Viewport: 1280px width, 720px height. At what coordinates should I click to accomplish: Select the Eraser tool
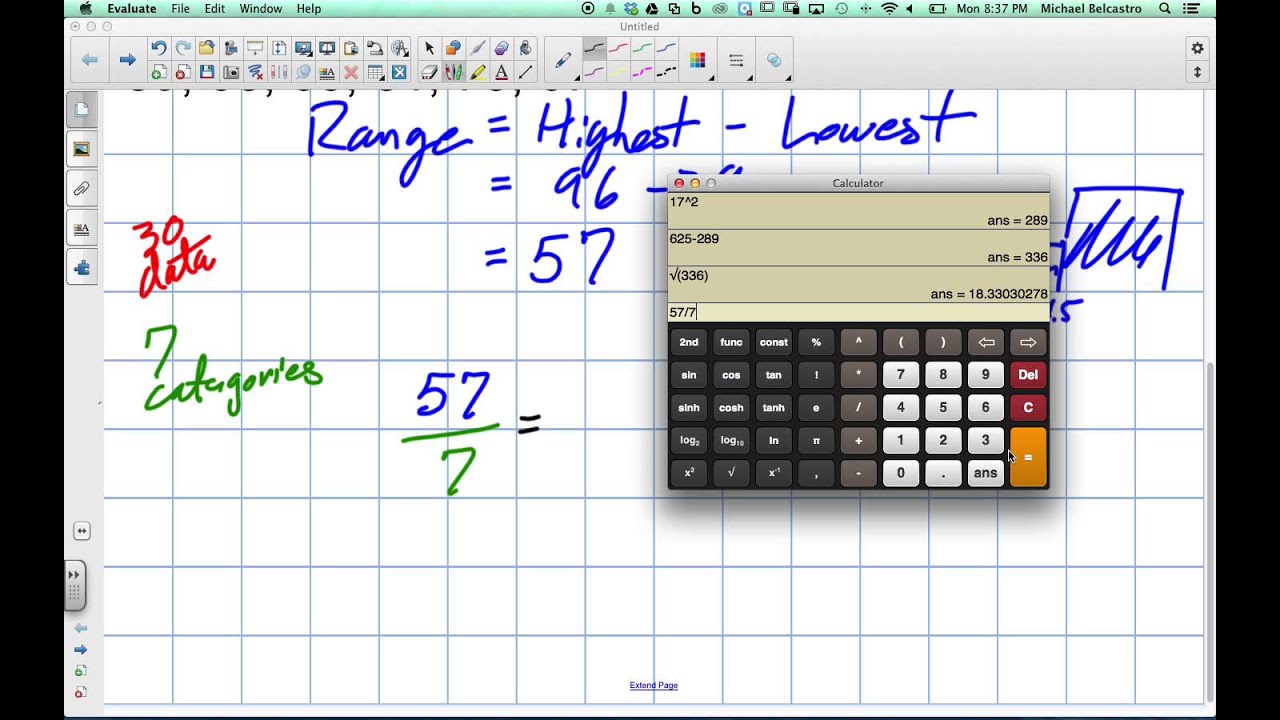pyautogui.click(x=429, y=73)
